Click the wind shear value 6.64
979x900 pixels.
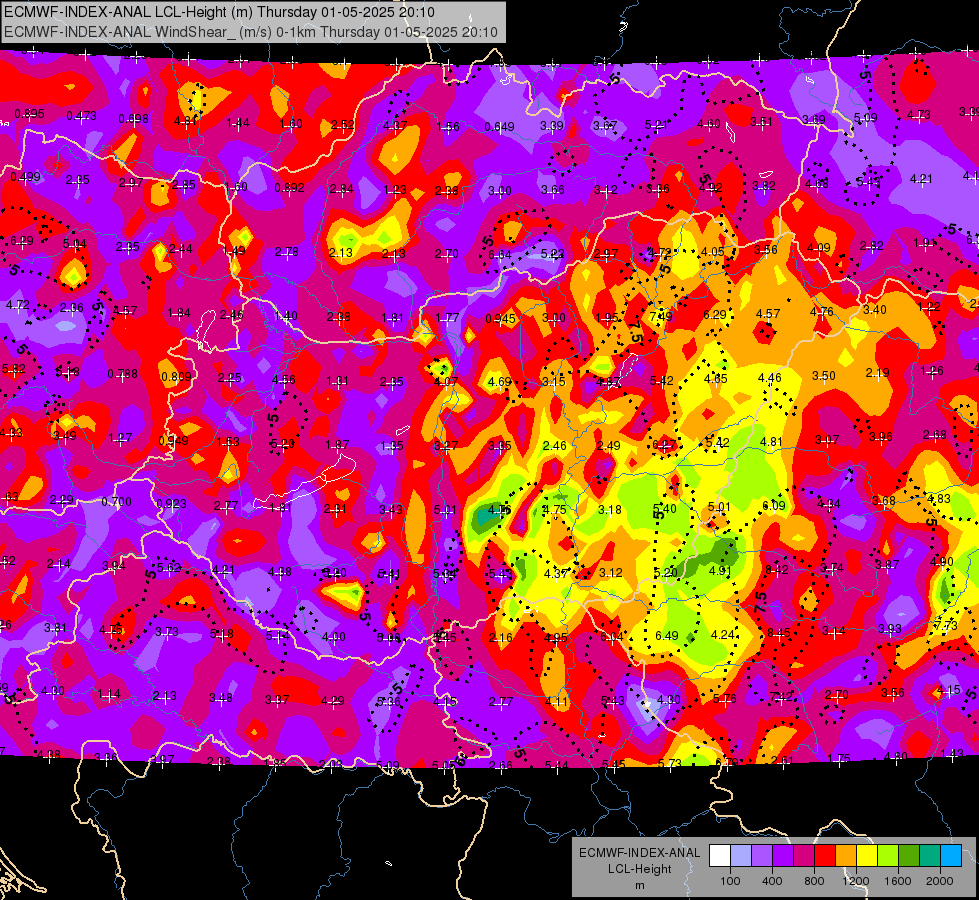[500, 255]
